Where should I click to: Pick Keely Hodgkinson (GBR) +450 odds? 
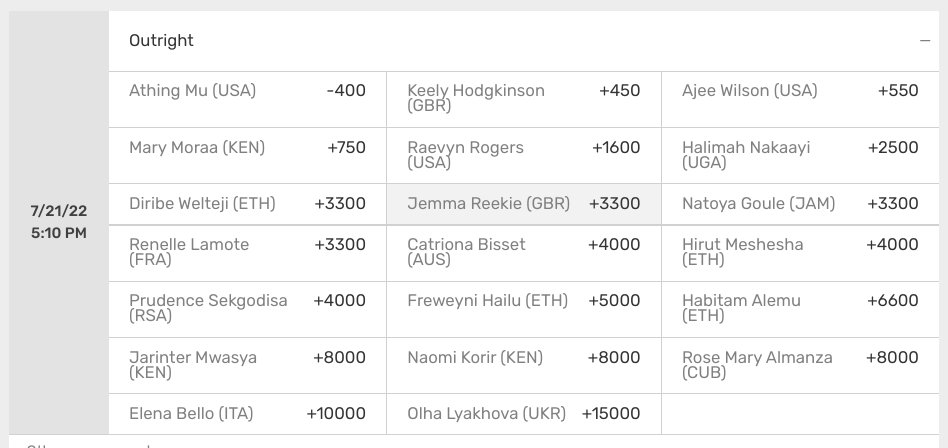[524, 100]
